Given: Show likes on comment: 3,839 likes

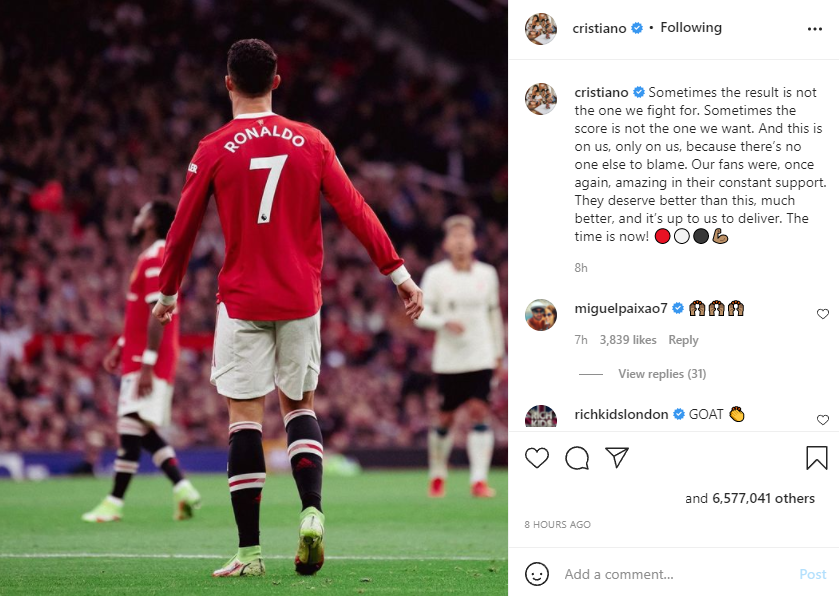Looking at the screenshot, I should 628,340.
